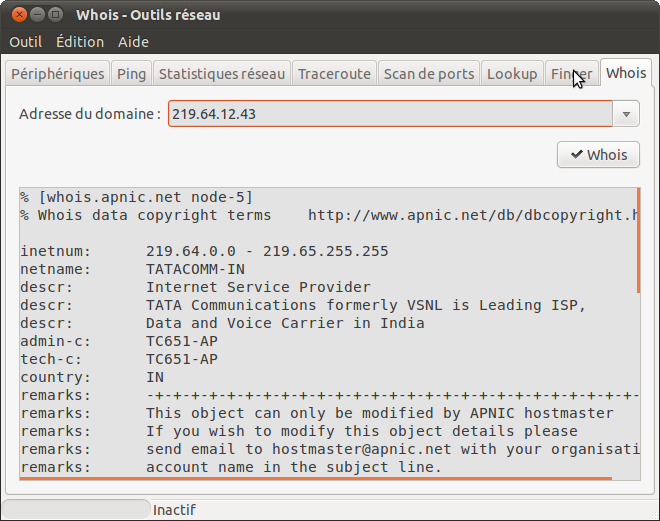Close the Whois window with the red button
Viewport: 660px width, 521px height.
19,15
